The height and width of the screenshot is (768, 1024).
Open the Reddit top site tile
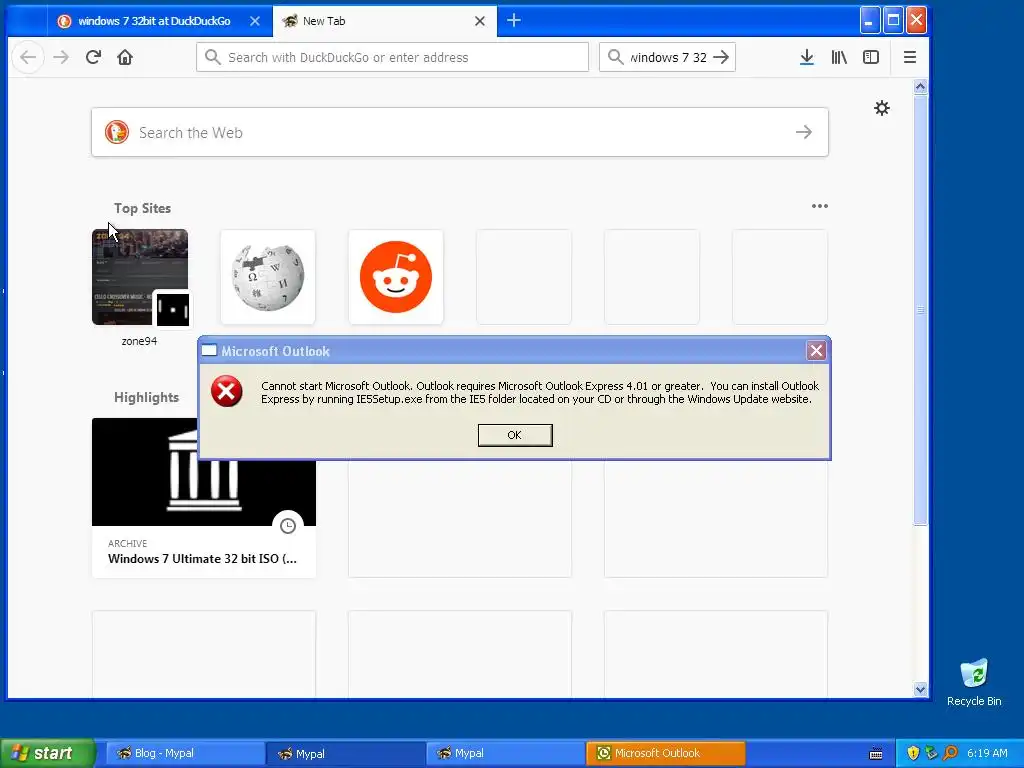tap(396, 277)
